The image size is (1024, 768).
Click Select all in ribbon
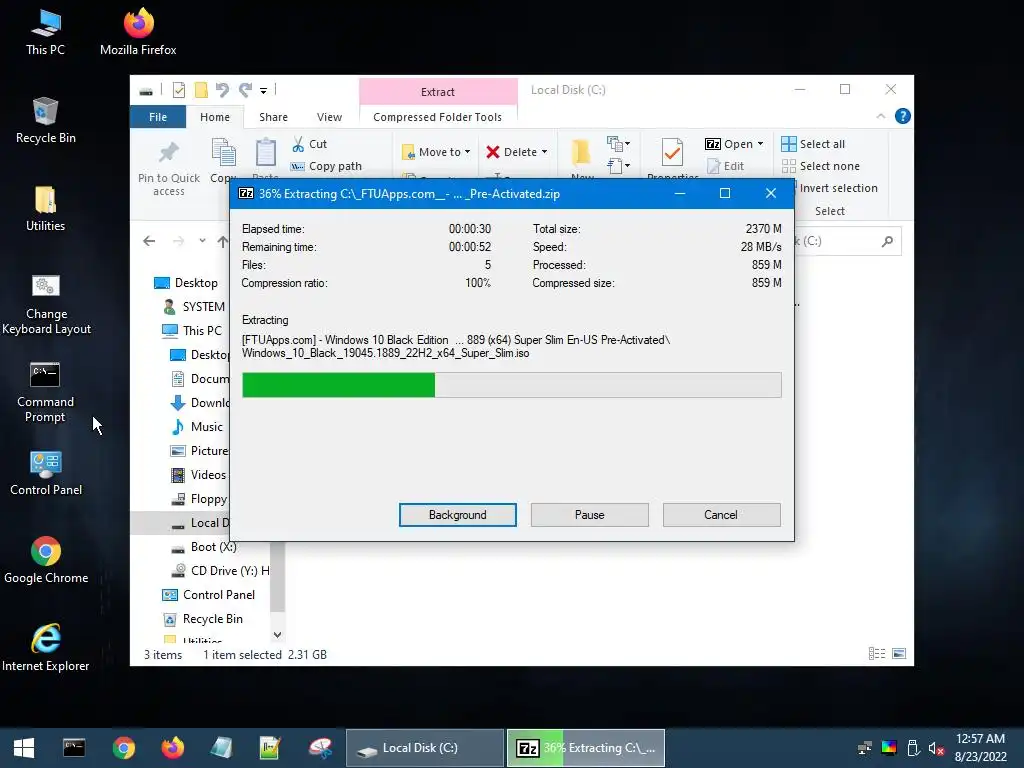pyautogui.click(x=814, y=144)
